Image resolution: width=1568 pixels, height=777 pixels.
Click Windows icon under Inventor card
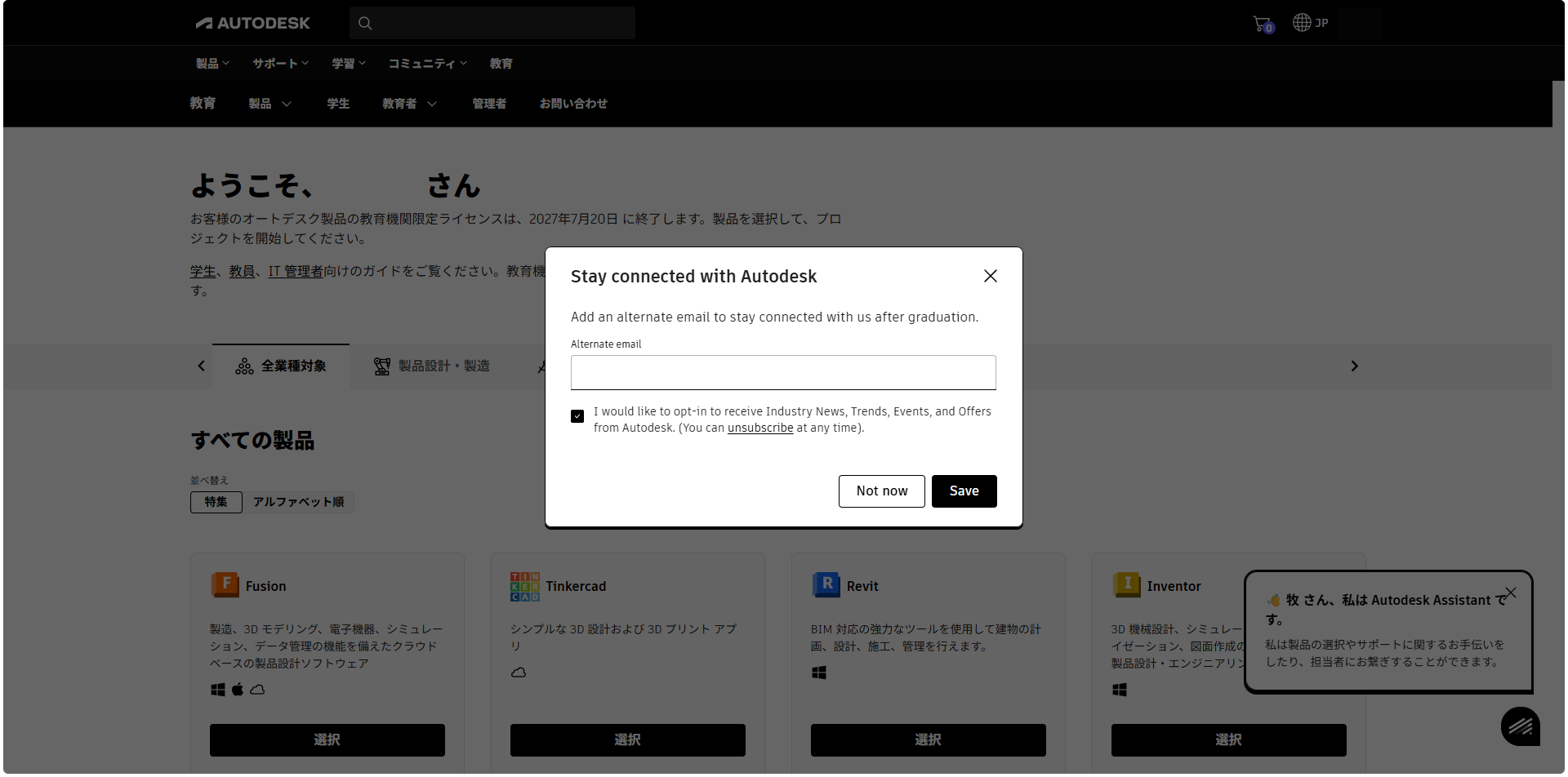[x=1120, y=690]
